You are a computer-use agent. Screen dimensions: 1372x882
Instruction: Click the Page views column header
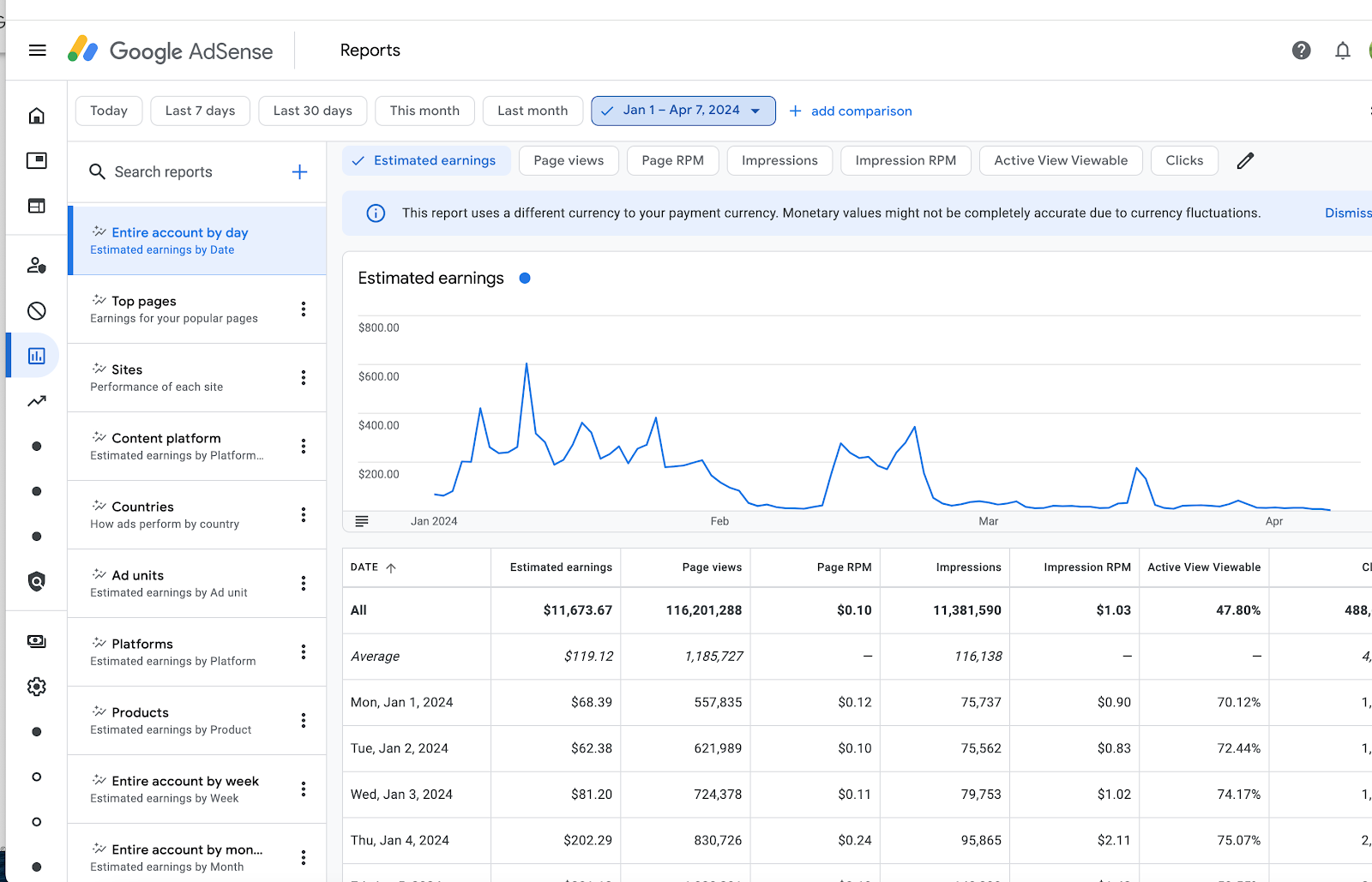pos(712,567)
